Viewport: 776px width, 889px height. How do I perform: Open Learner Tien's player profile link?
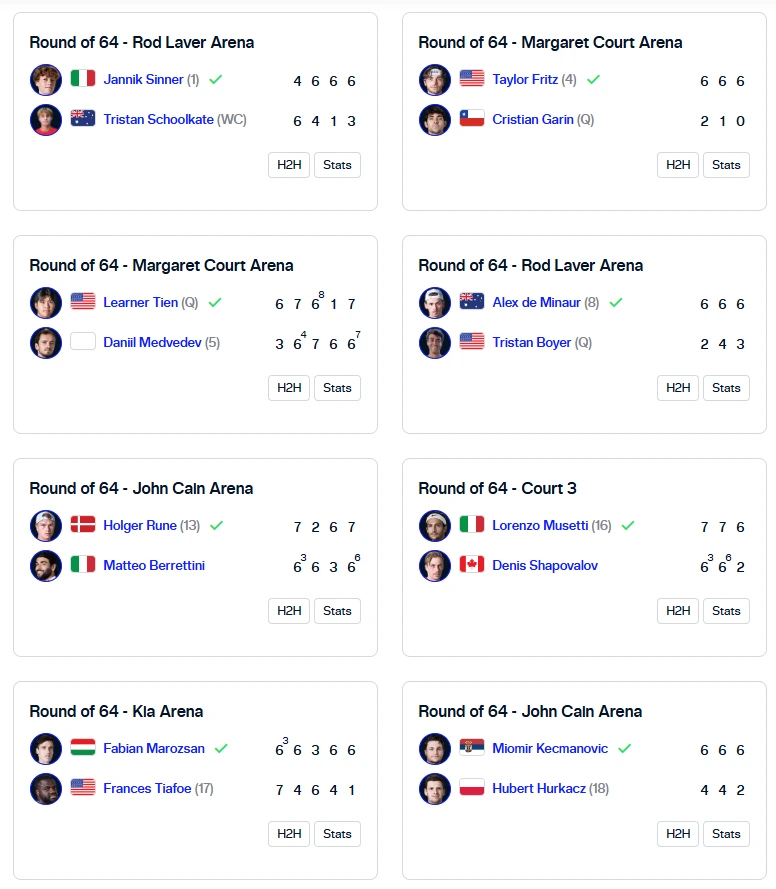[x=141, y=302]
